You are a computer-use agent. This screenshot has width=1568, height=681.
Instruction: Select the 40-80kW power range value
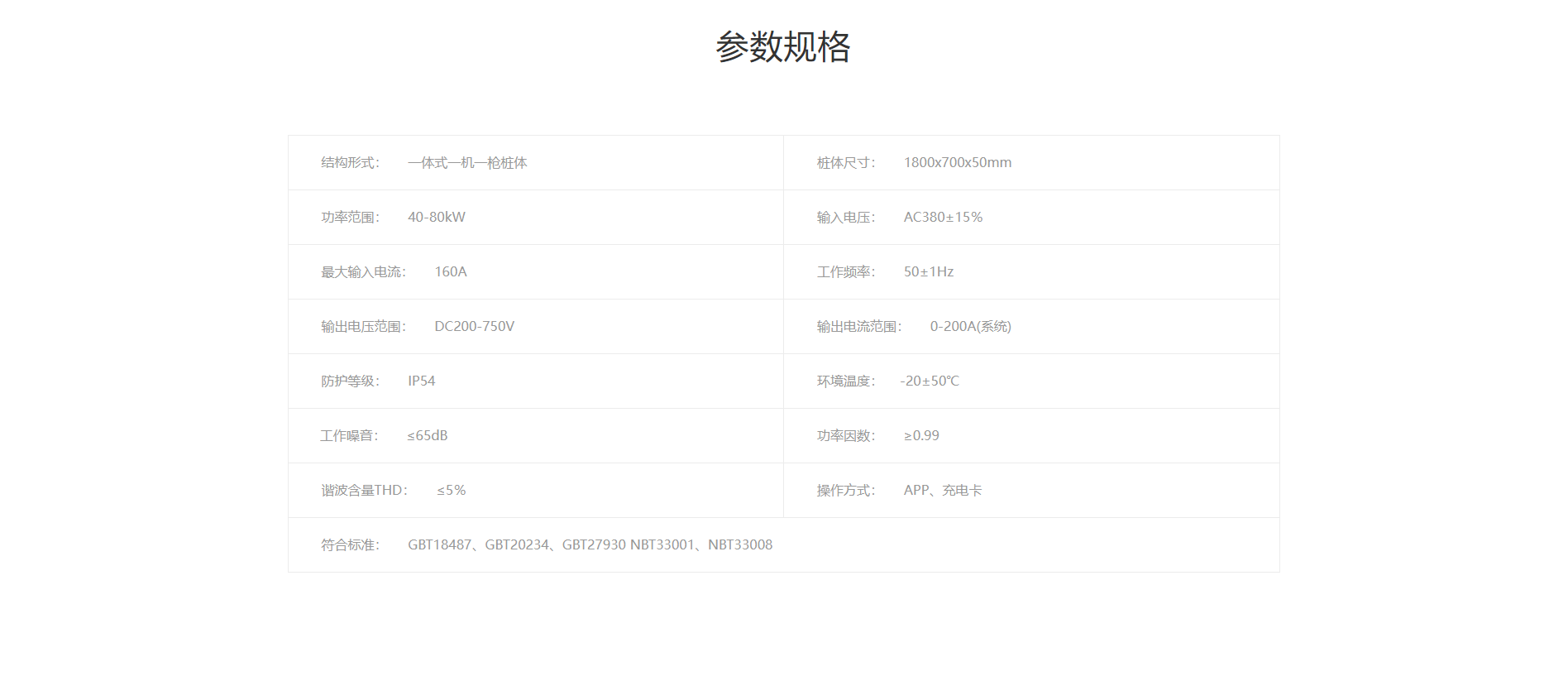click(x=436, y=218)
